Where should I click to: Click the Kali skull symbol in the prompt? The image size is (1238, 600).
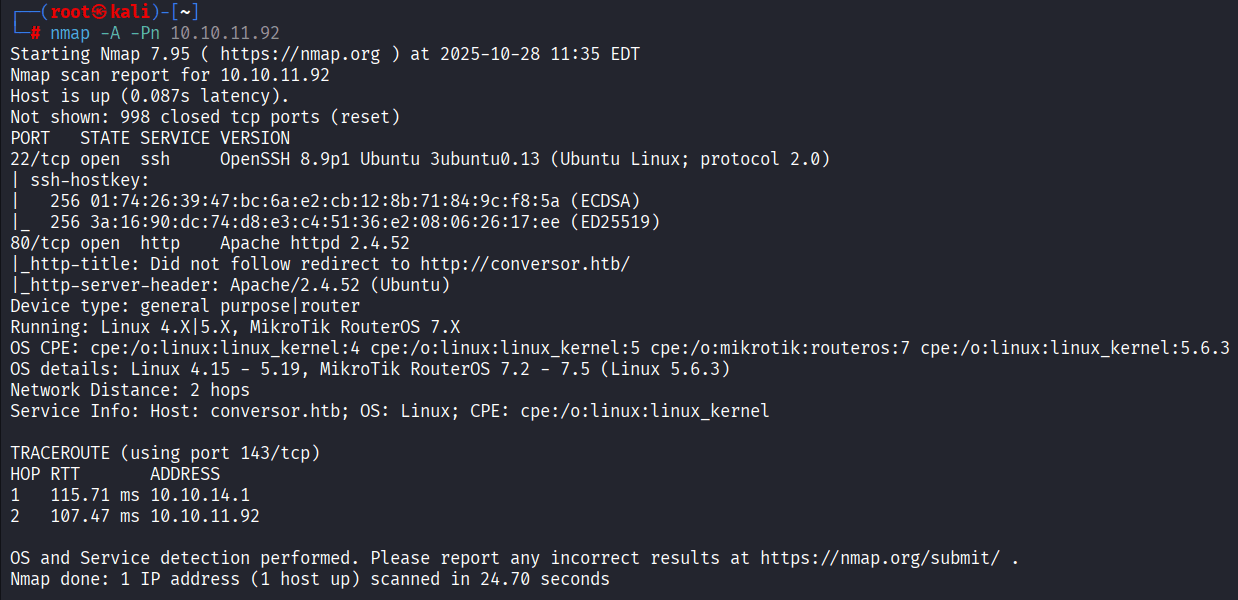pyautogui.click(x=101, y=11)
